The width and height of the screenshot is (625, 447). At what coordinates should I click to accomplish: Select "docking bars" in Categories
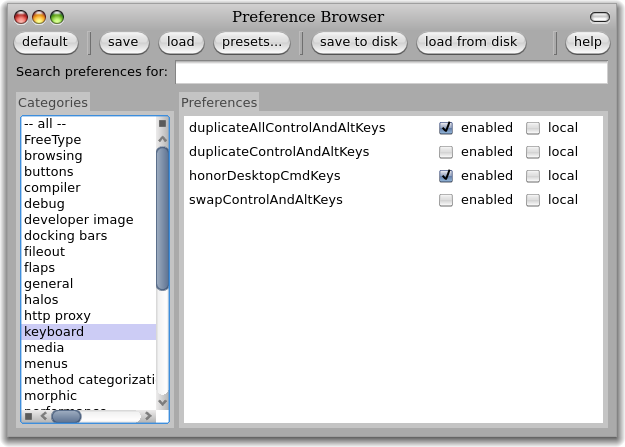(65, 236)
